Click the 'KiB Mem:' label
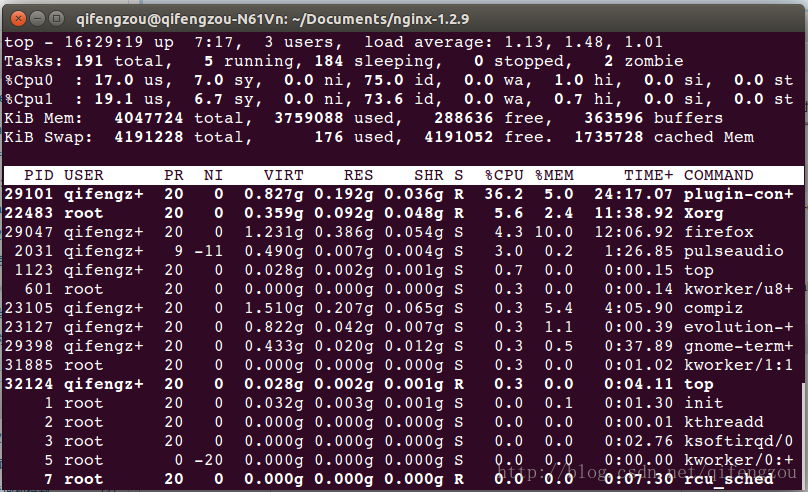Viewport: 808px width, 492px height. (43, 118)
